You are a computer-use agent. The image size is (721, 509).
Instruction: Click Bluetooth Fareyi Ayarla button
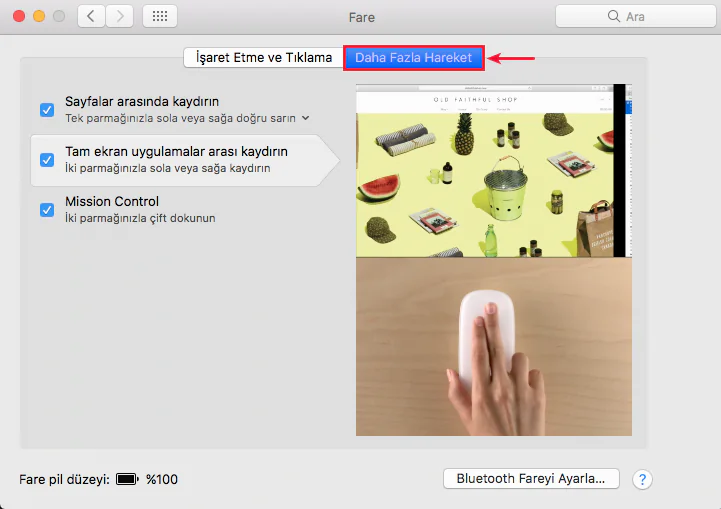[x=531, y=479]
